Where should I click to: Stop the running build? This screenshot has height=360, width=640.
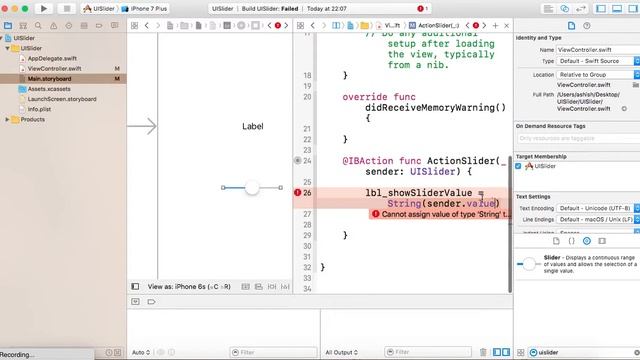tap(67, 8)
